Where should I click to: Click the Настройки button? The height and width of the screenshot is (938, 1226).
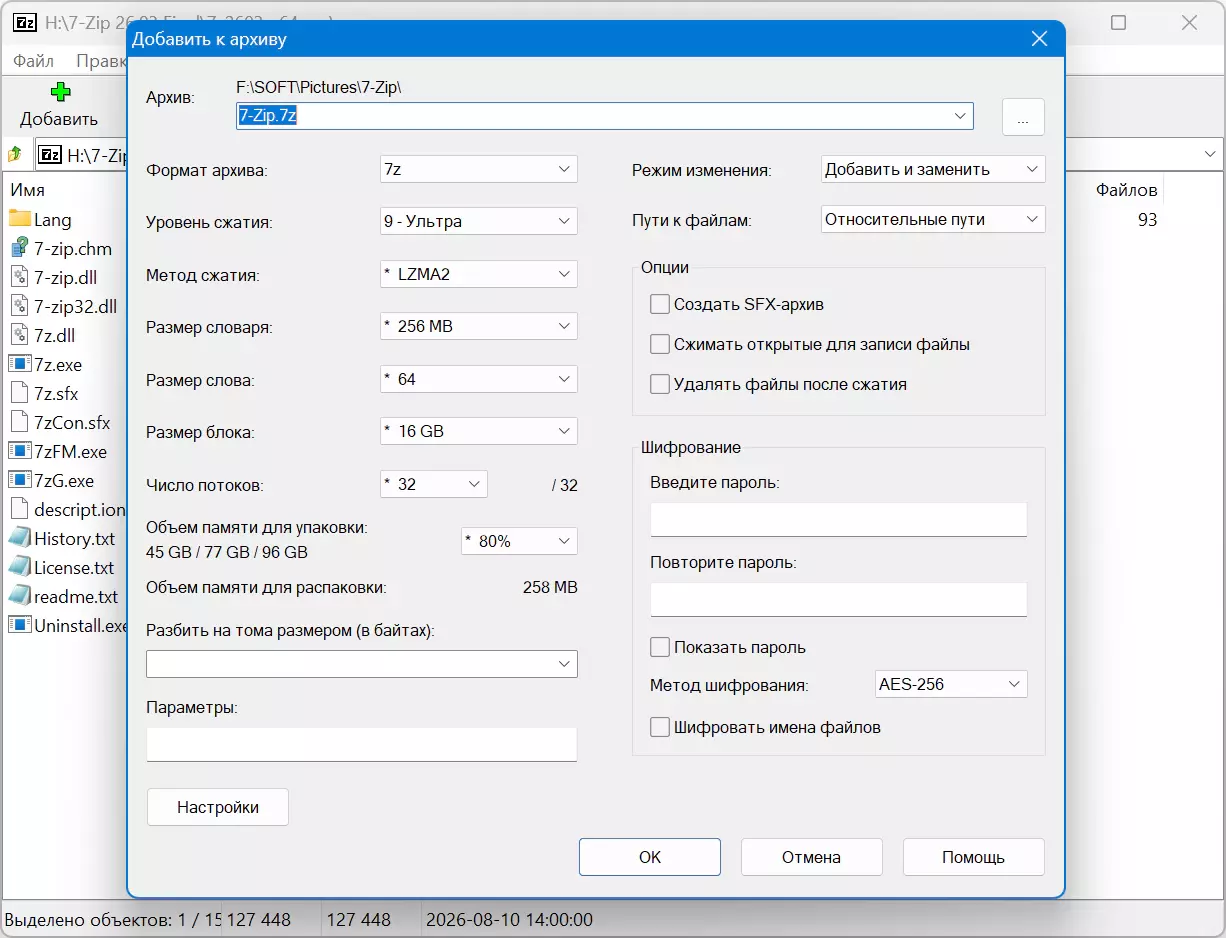[x=218, y=807]
